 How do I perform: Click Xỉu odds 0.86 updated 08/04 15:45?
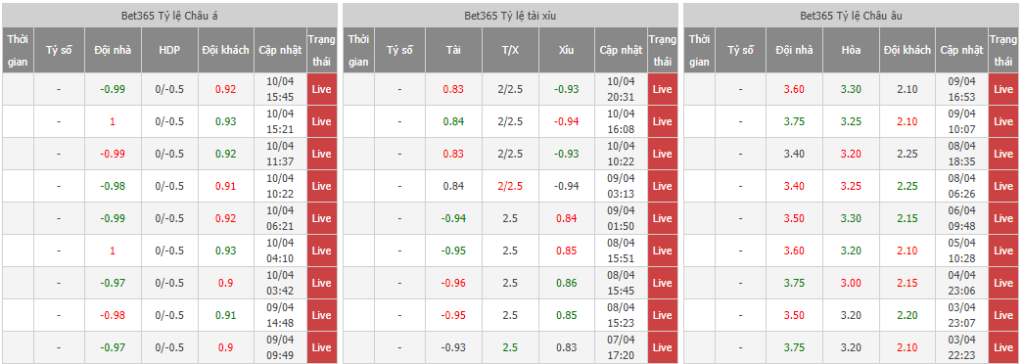click(567, 283)
